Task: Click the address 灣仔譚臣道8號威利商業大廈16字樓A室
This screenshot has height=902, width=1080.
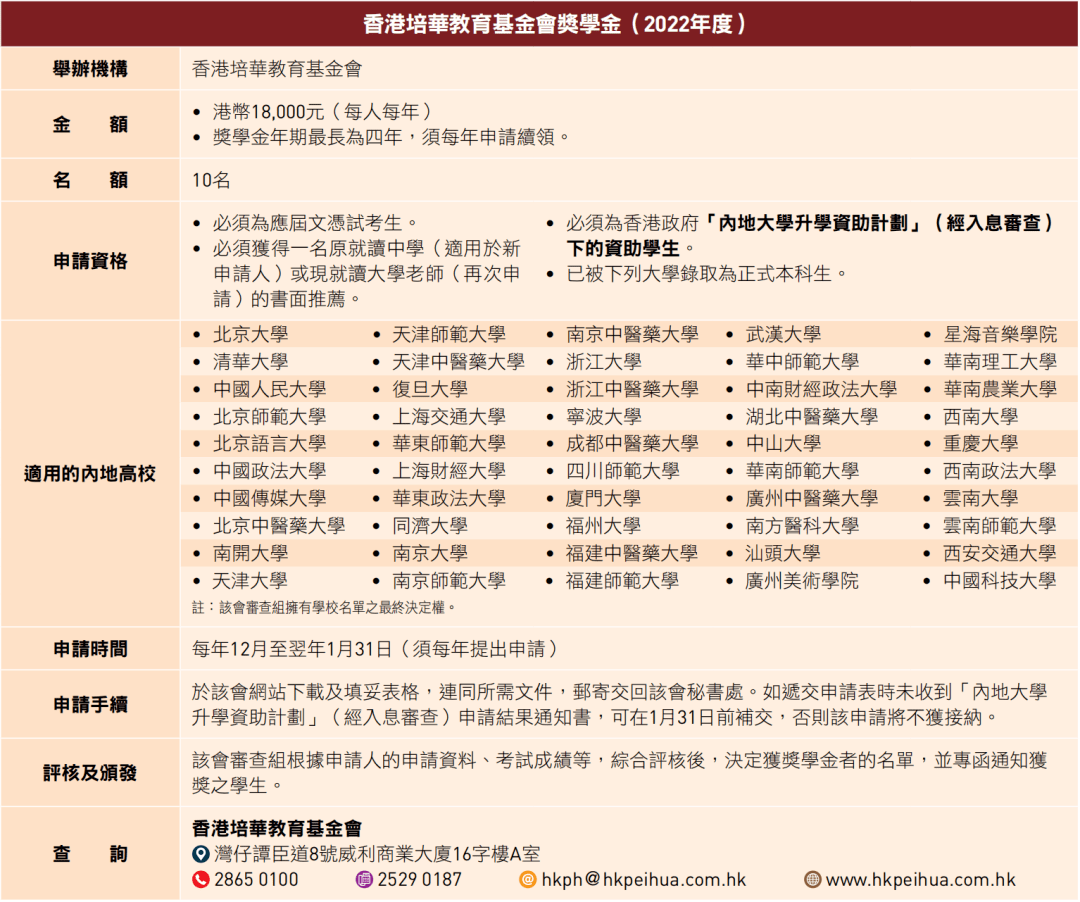Action: [377, 854]
